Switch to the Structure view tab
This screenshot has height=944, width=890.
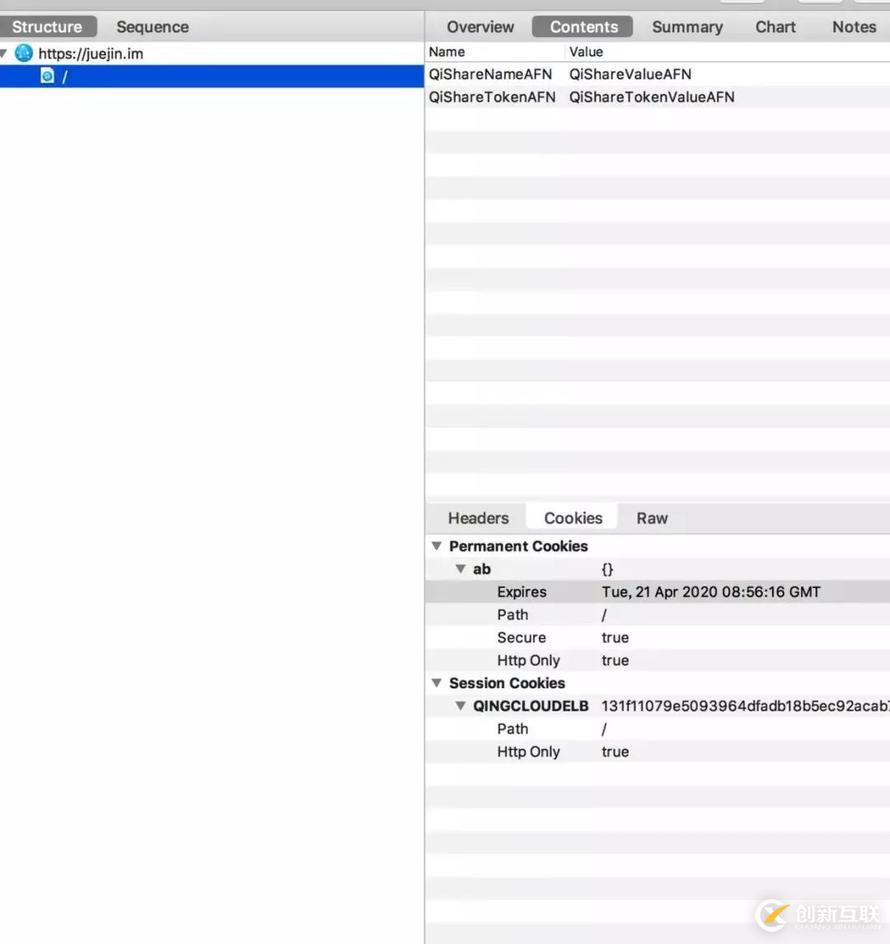click(x=48, y=27)
